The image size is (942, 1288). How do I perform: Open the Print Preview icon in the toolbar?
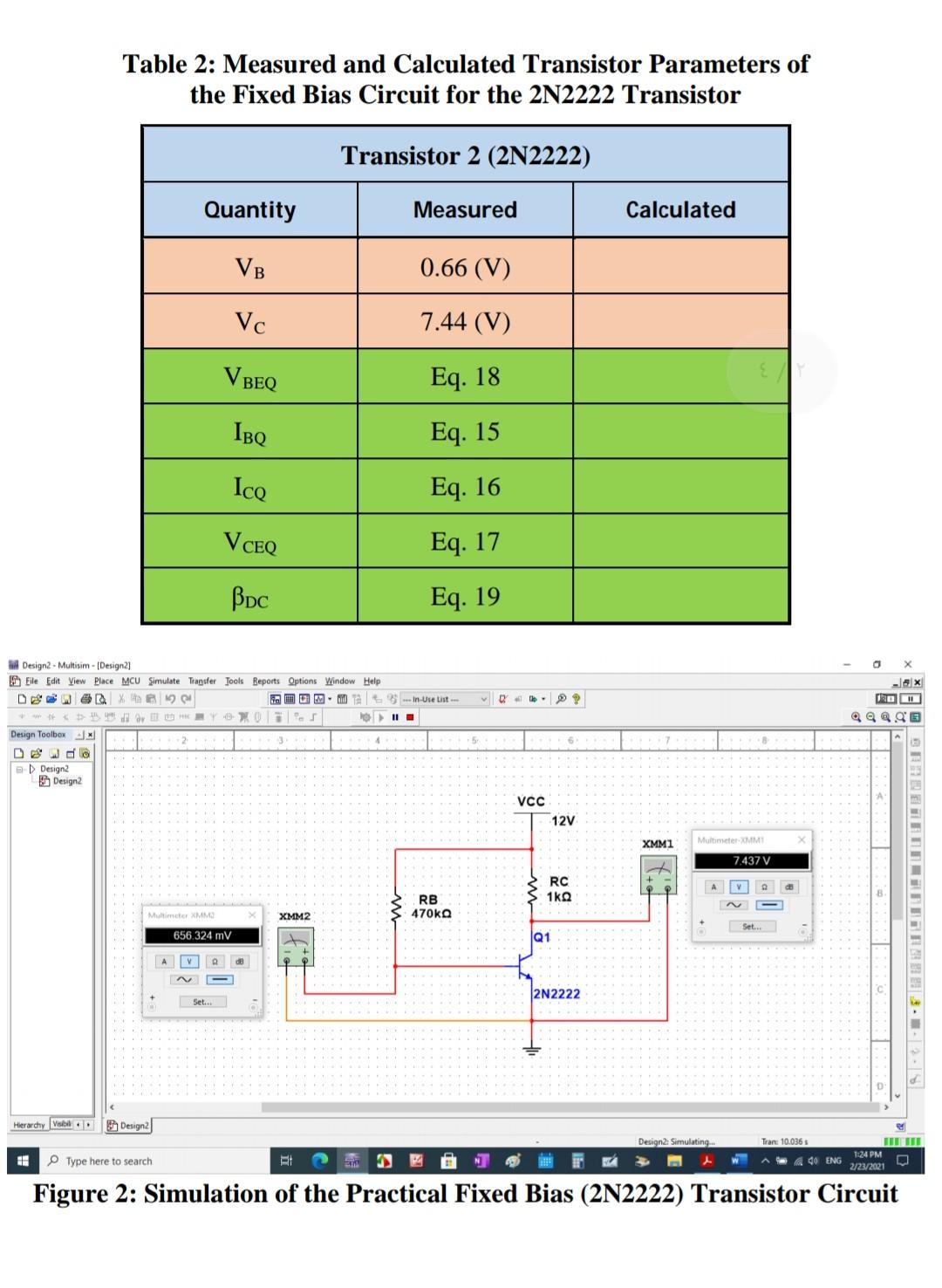[x=99, y=697]
